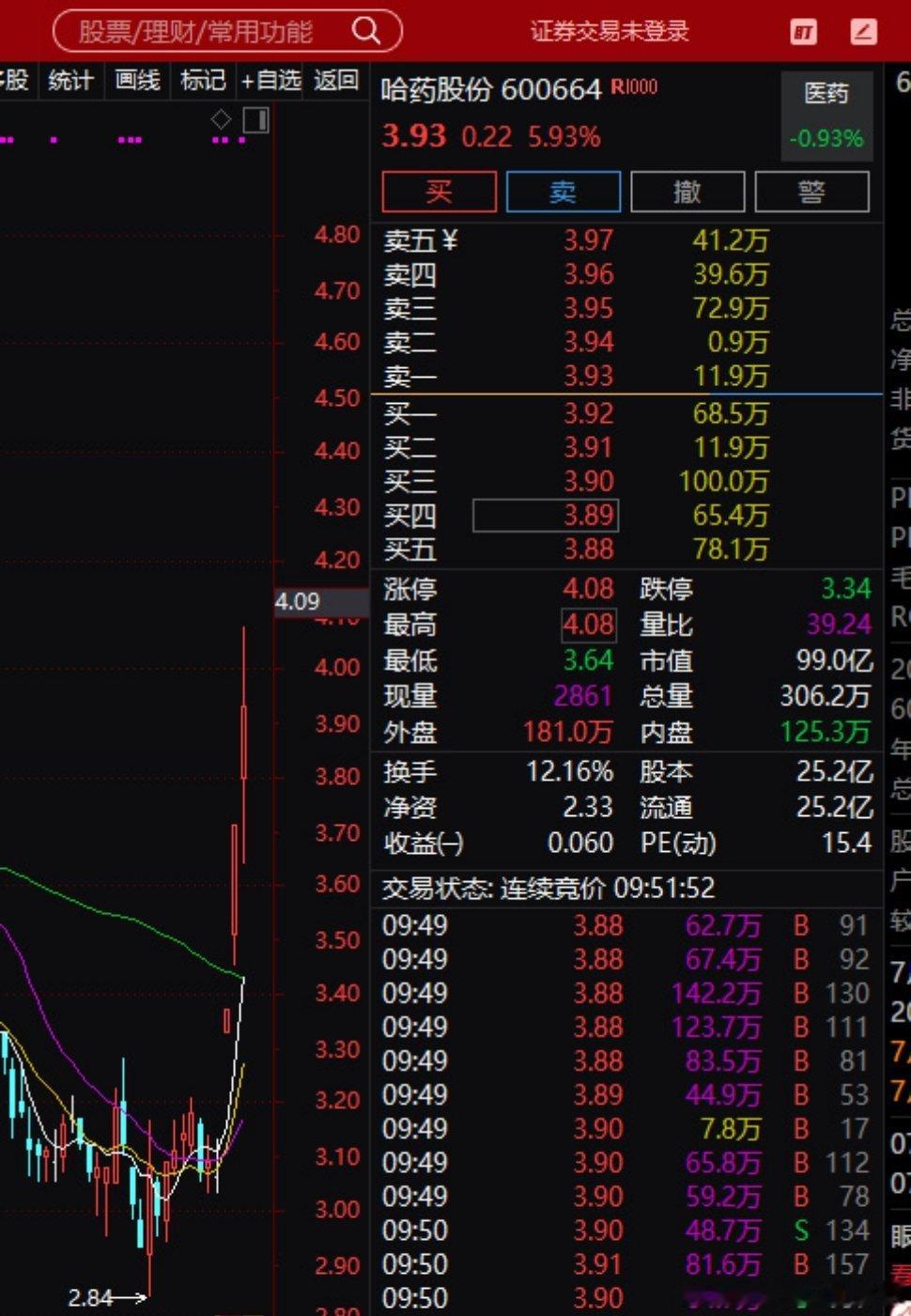
Task: Select the 买一 price 3.92
Action: coord(588,413)
